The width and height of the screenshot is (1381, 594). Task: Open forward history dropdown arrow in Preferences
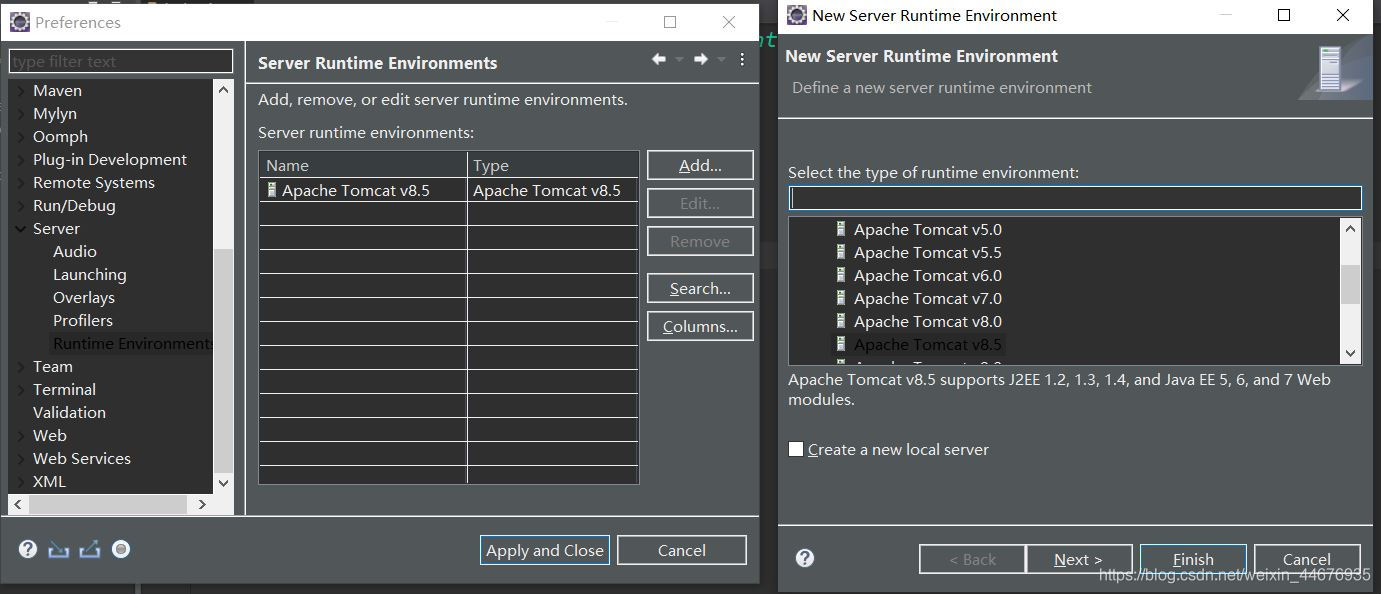(721, 60)
